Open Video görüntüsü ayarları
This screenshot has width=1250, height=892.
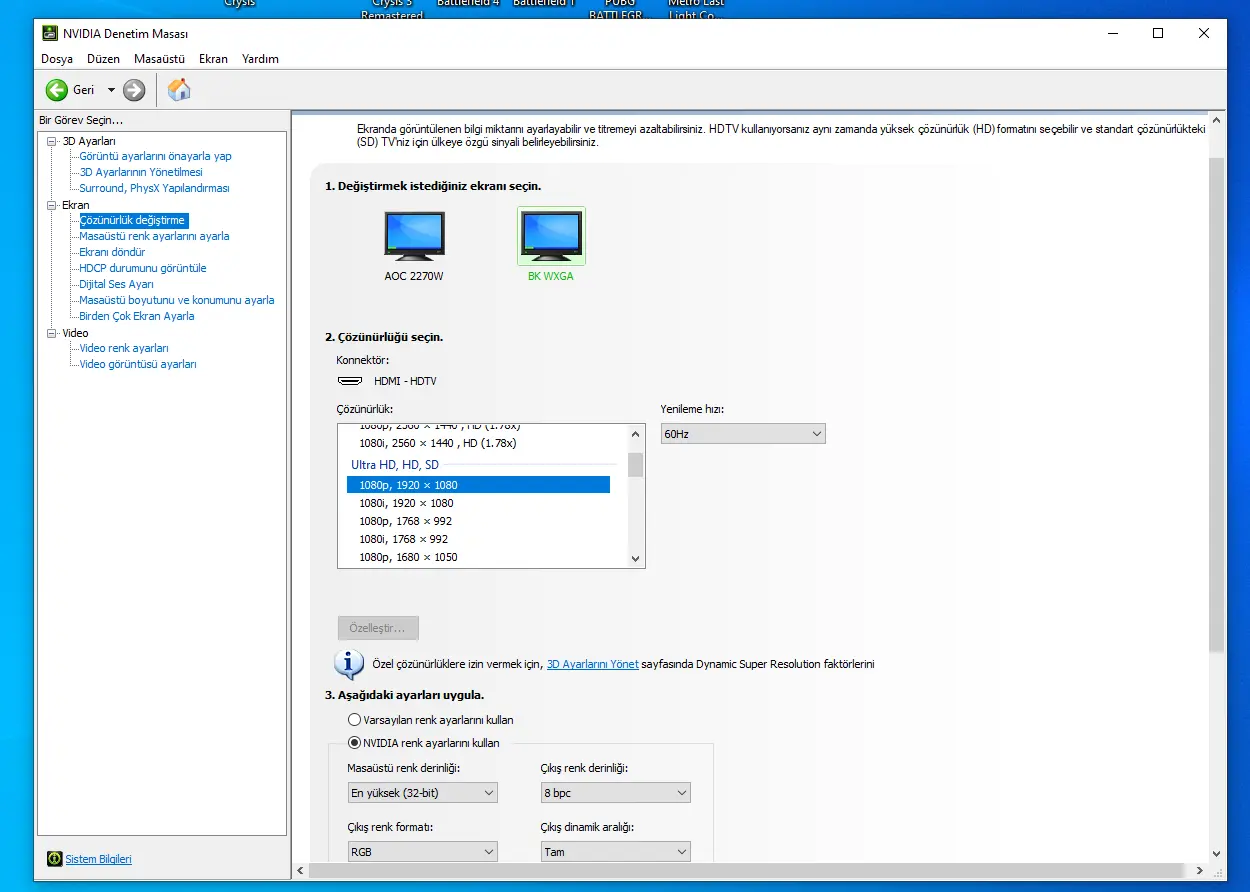point(138,364)
